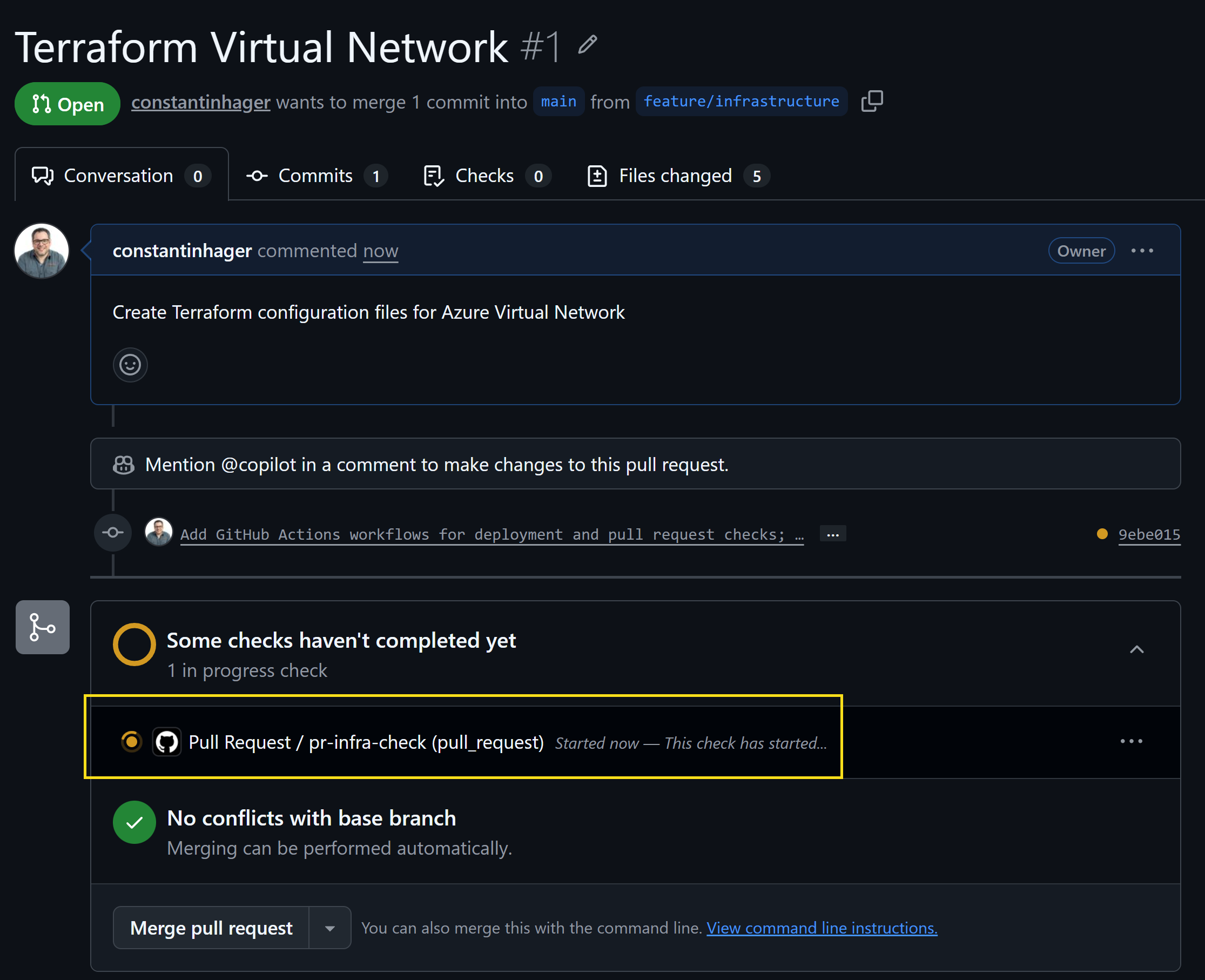This screenshot has width=1205, height=980.
Task: Switch to the Commits tab
Action: [317, 176]
